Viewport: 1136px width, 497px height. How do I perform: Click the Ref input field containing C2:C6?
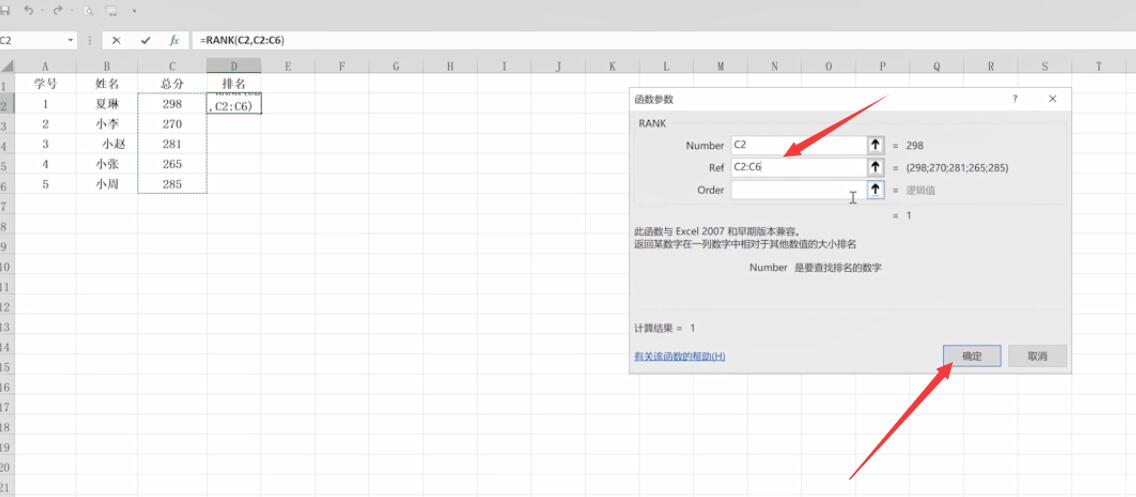click(x=798, y=167)
